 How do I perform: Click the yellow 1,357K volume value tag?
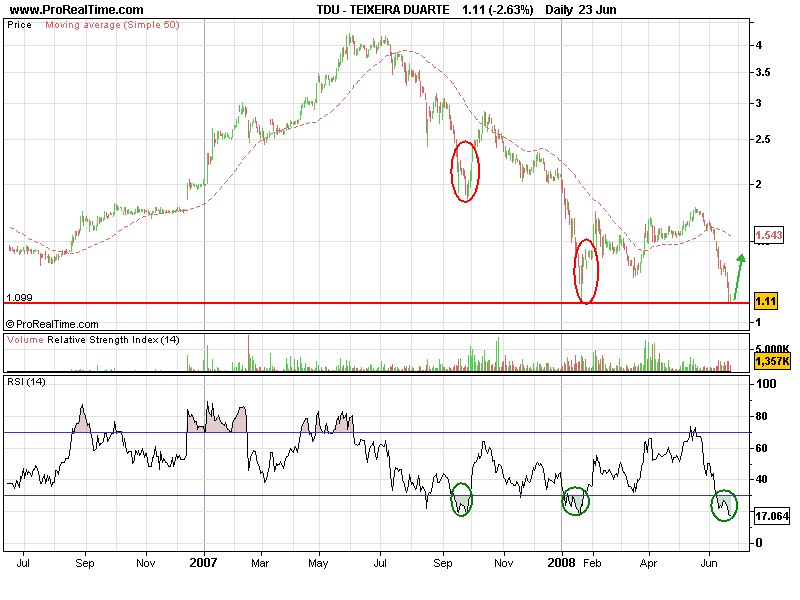pyautogui.click(x=772, y=362)
